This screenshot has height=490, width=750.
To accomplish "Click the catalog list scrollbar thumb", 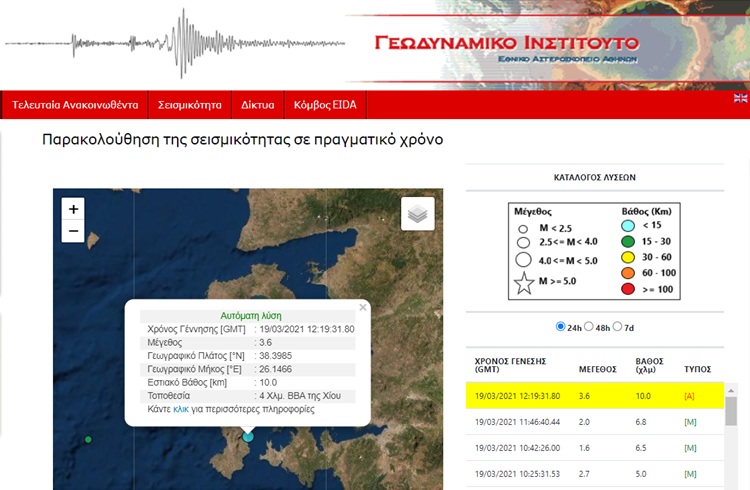I will click(x=730, y=411).
